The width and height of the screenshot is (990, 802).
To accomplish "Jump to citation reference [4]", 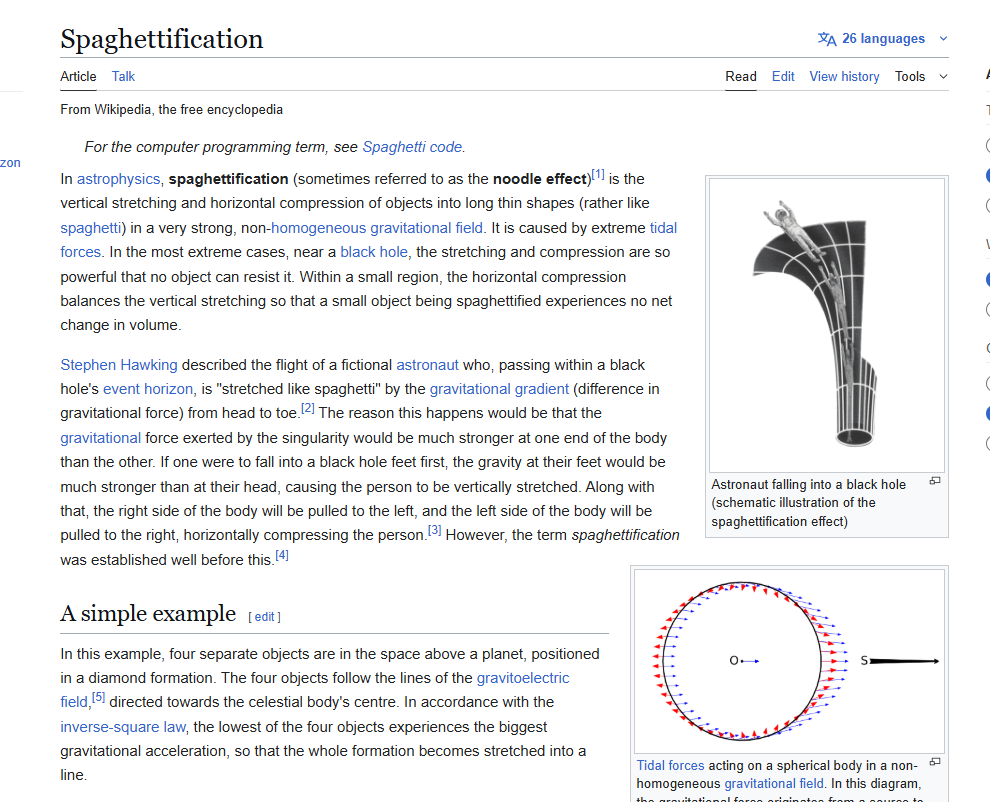I will tap(282, 555).
